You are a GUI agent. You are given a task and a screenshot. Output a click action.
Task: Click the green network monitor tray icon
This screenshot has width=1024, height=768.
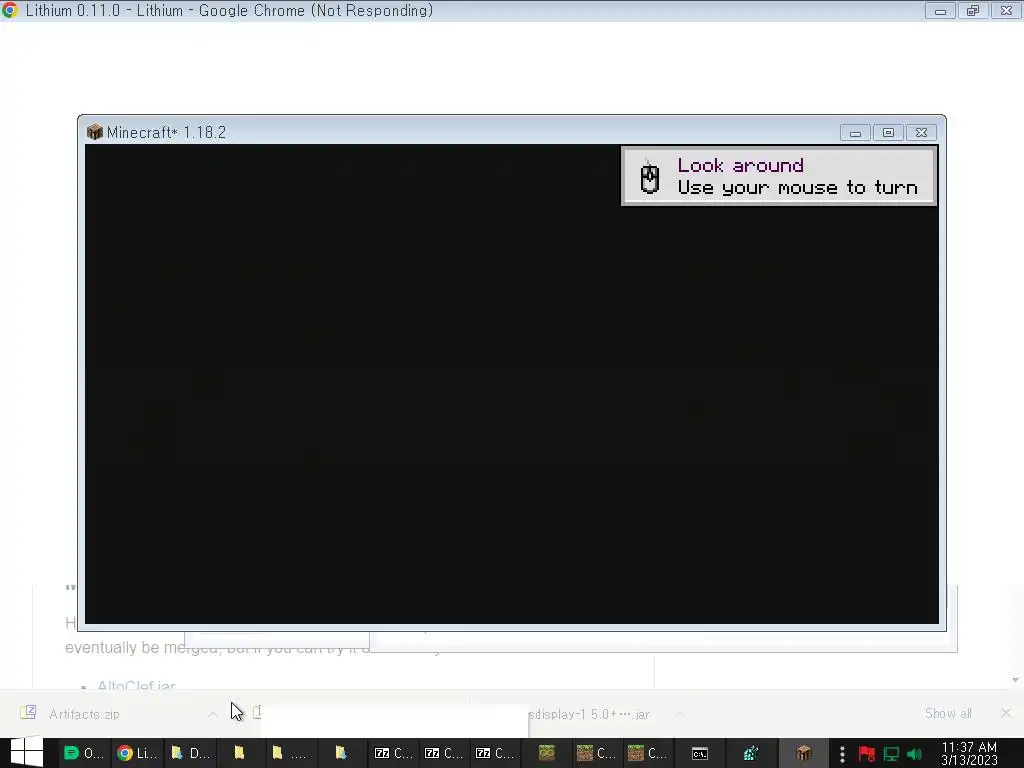[891, 754]
